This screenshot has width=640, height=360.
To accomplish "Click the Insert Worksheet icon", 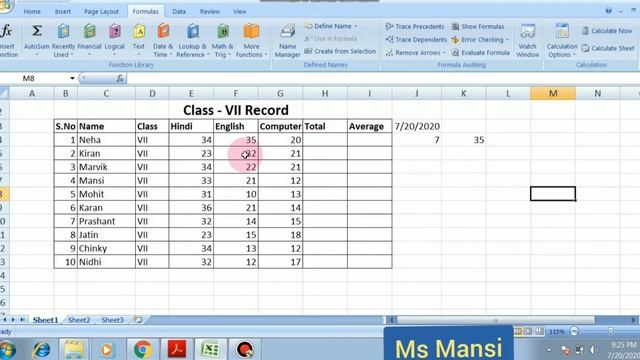I will (x=138, y=320).
